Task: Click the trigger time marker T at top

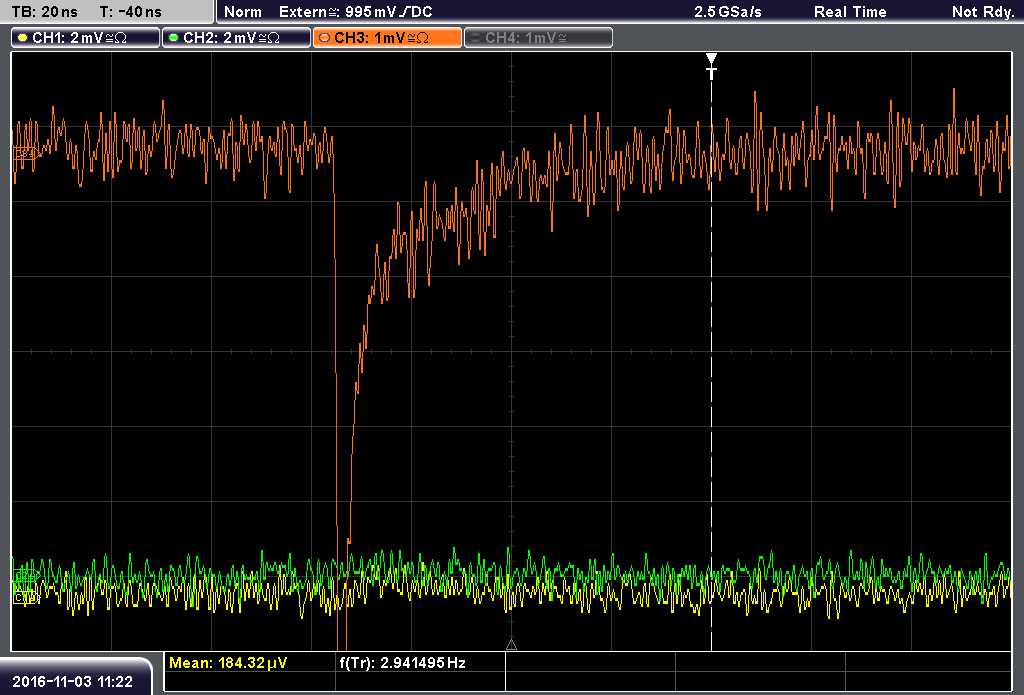Action: click(x=711, y=67)
